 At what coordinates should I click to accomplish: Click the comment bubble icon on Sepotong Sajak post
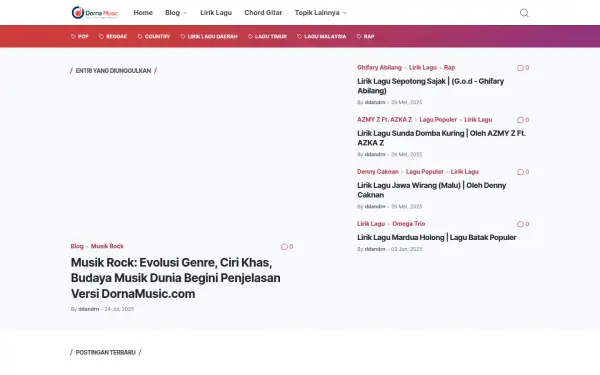coord(520,68)
